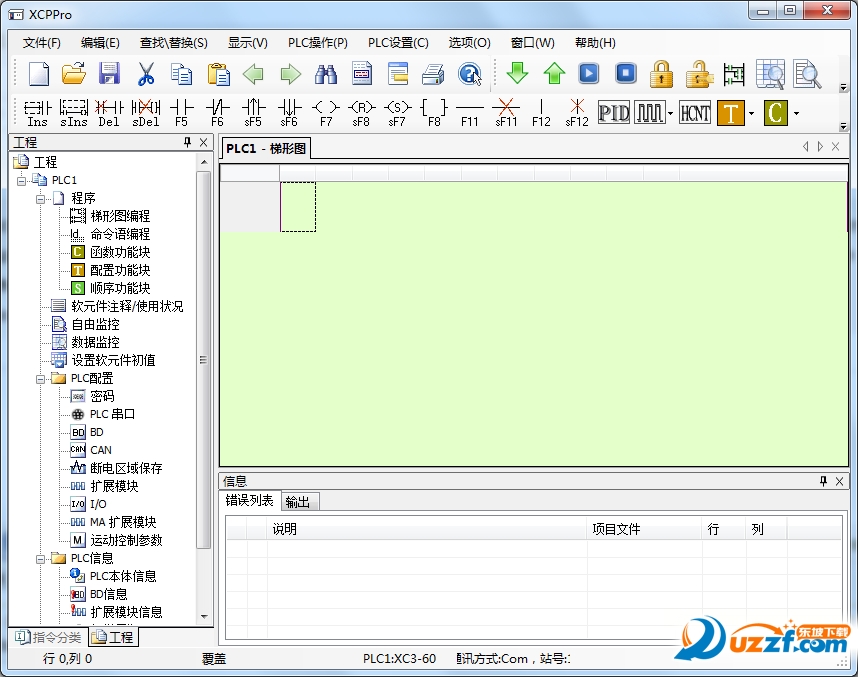Image resolution: width=858 pixels, height=677 pixels.
Task: Save the project with the floppy disk icon
Action: click(109, 74)
